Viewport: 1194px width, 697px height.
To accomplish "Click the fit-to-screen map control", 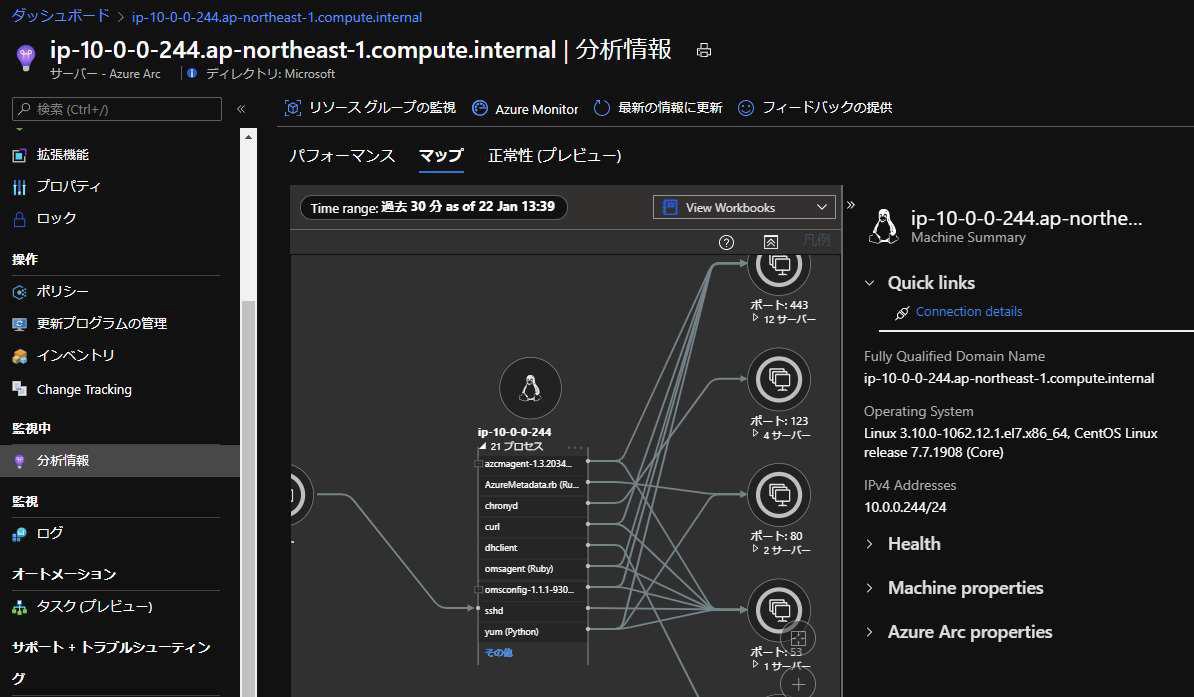I will pyautogui.click(x=798, y=638).
